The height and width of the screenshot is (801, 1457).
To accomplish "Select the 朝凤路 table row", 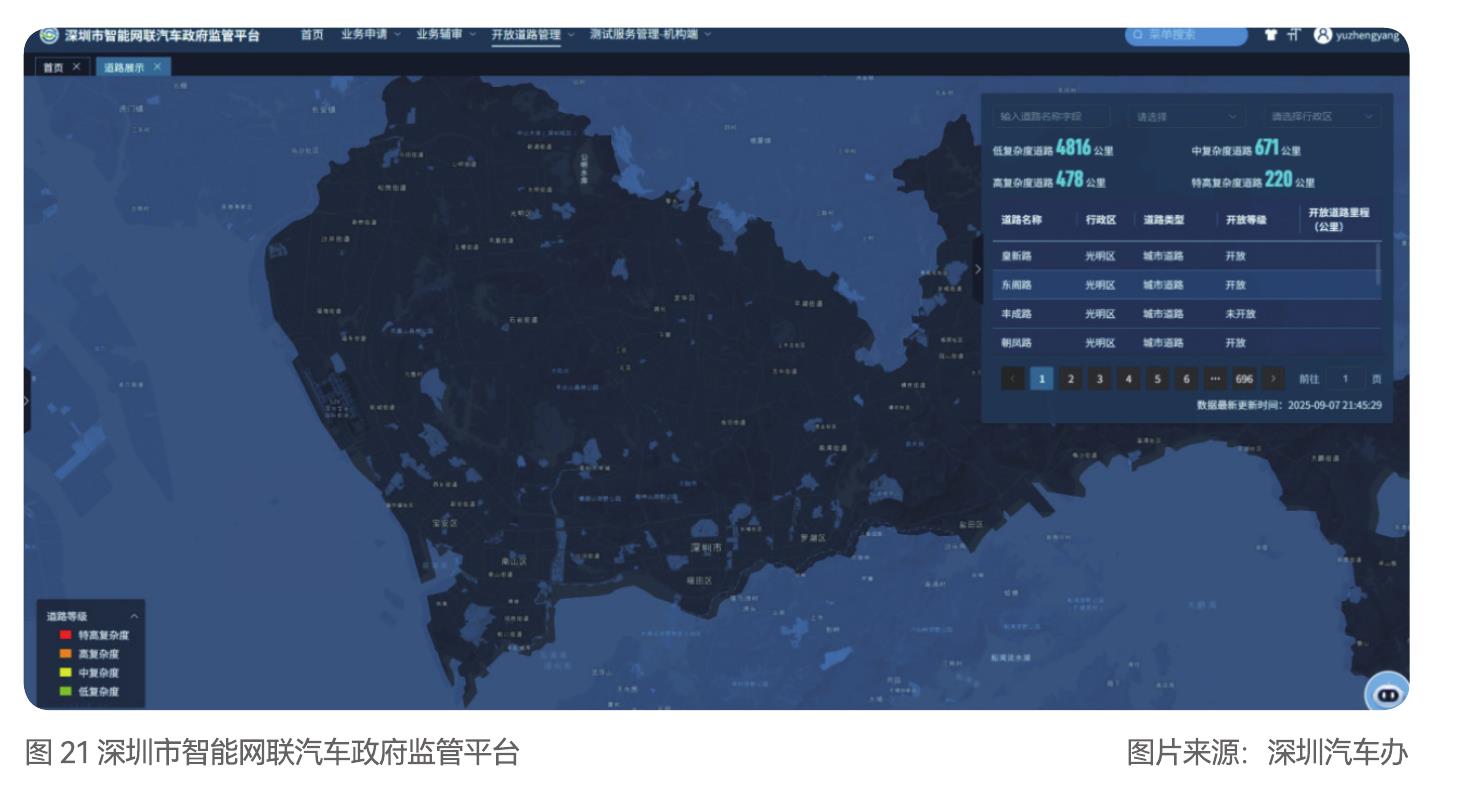I will point(1185,342).
